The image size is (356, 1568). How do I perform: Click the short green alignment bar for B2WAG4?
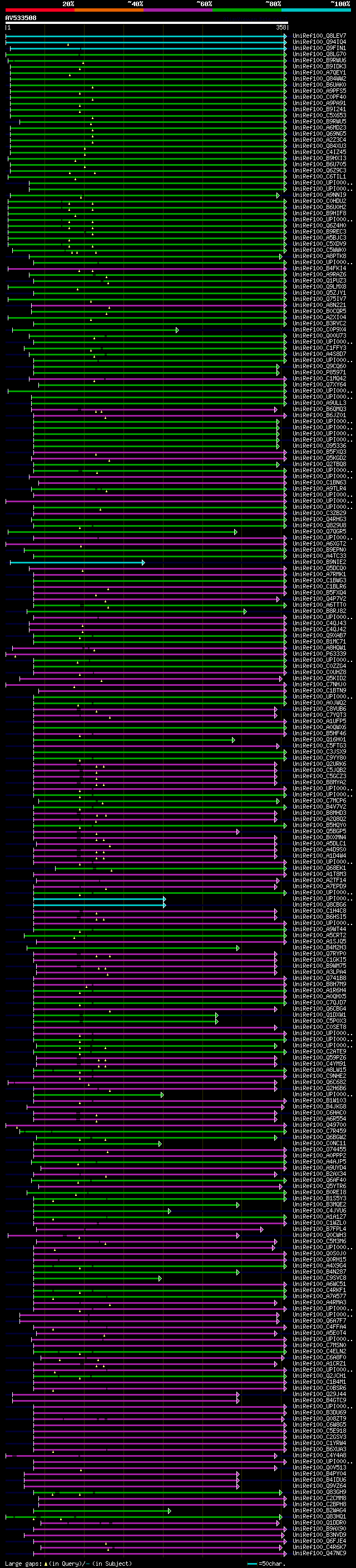click(x=102, y=1510)
